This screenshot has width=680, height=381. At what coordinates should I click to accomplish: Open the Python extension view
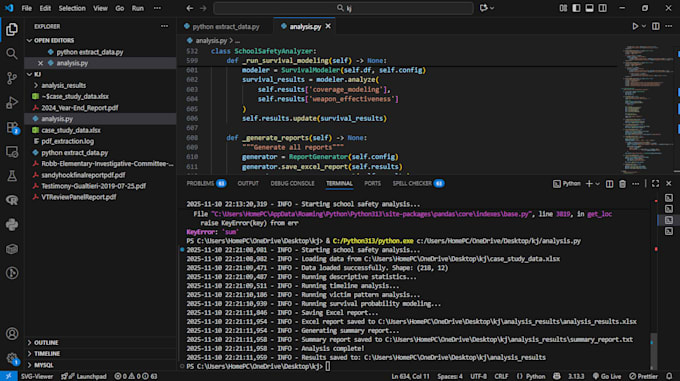[12, 225]
